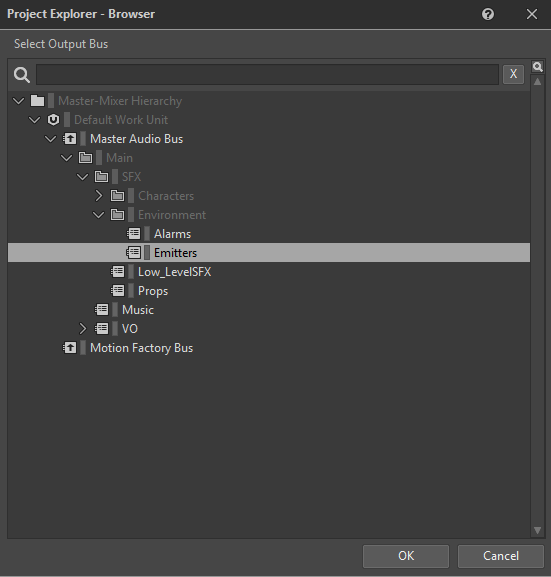Click inside the search text field
The height and width of the screenshot is (577, 551).
(x=267, y=75)
